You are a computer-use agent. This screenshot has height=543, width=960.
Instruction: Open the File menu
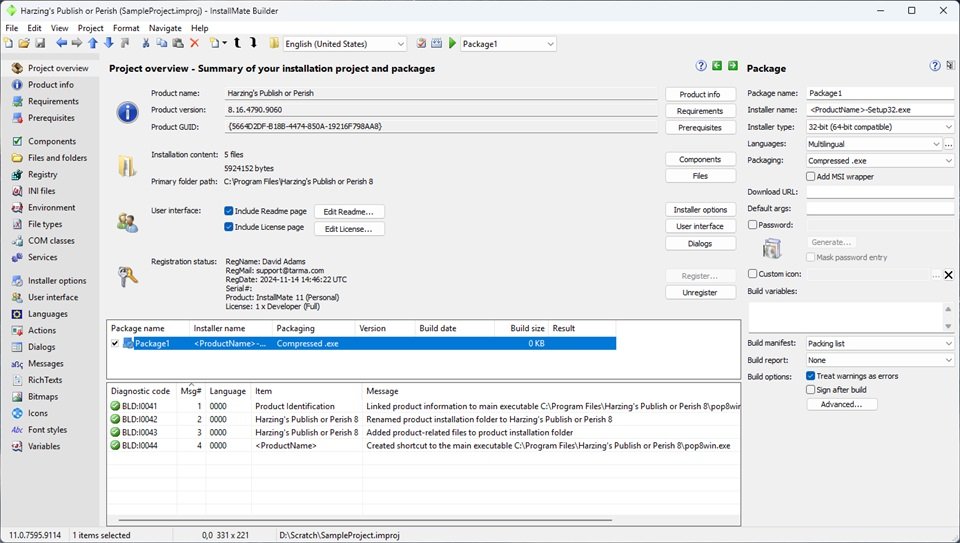(x=12, y=28)
